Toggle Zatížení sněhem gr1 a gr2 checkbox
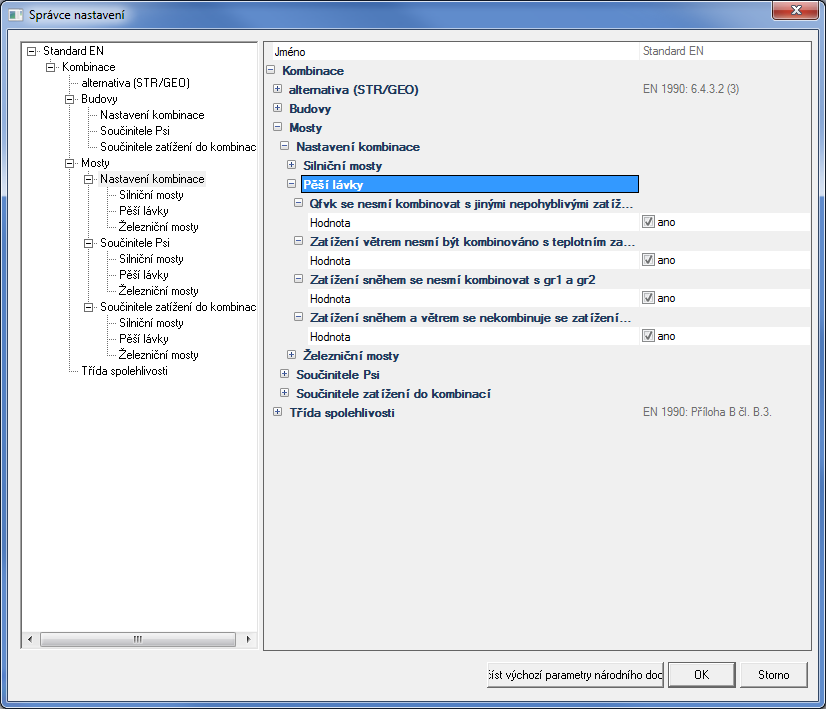 pyautogui.click(x=648, y=298)
